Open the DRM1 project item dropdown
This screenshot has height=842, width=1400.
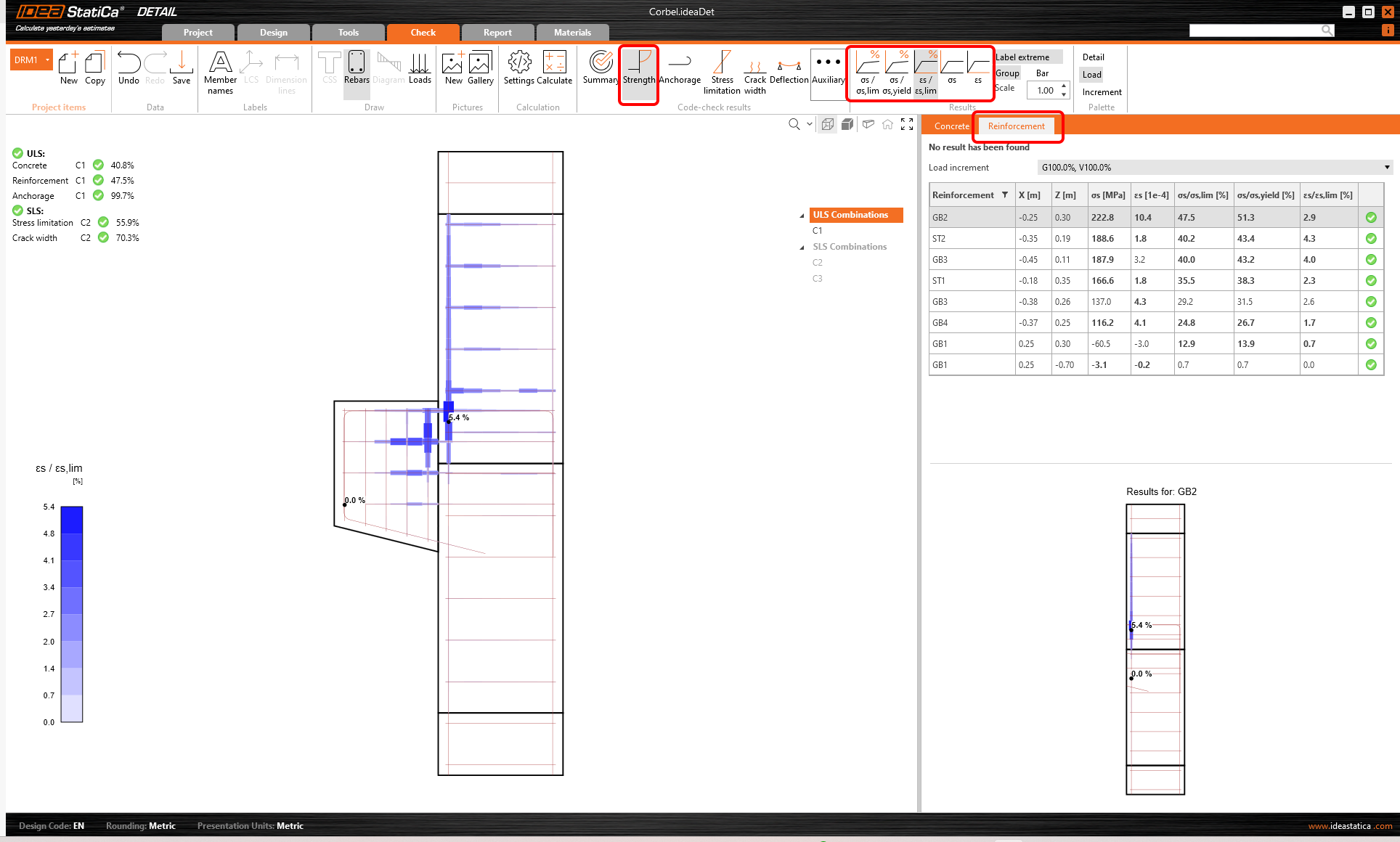(48, 60)
